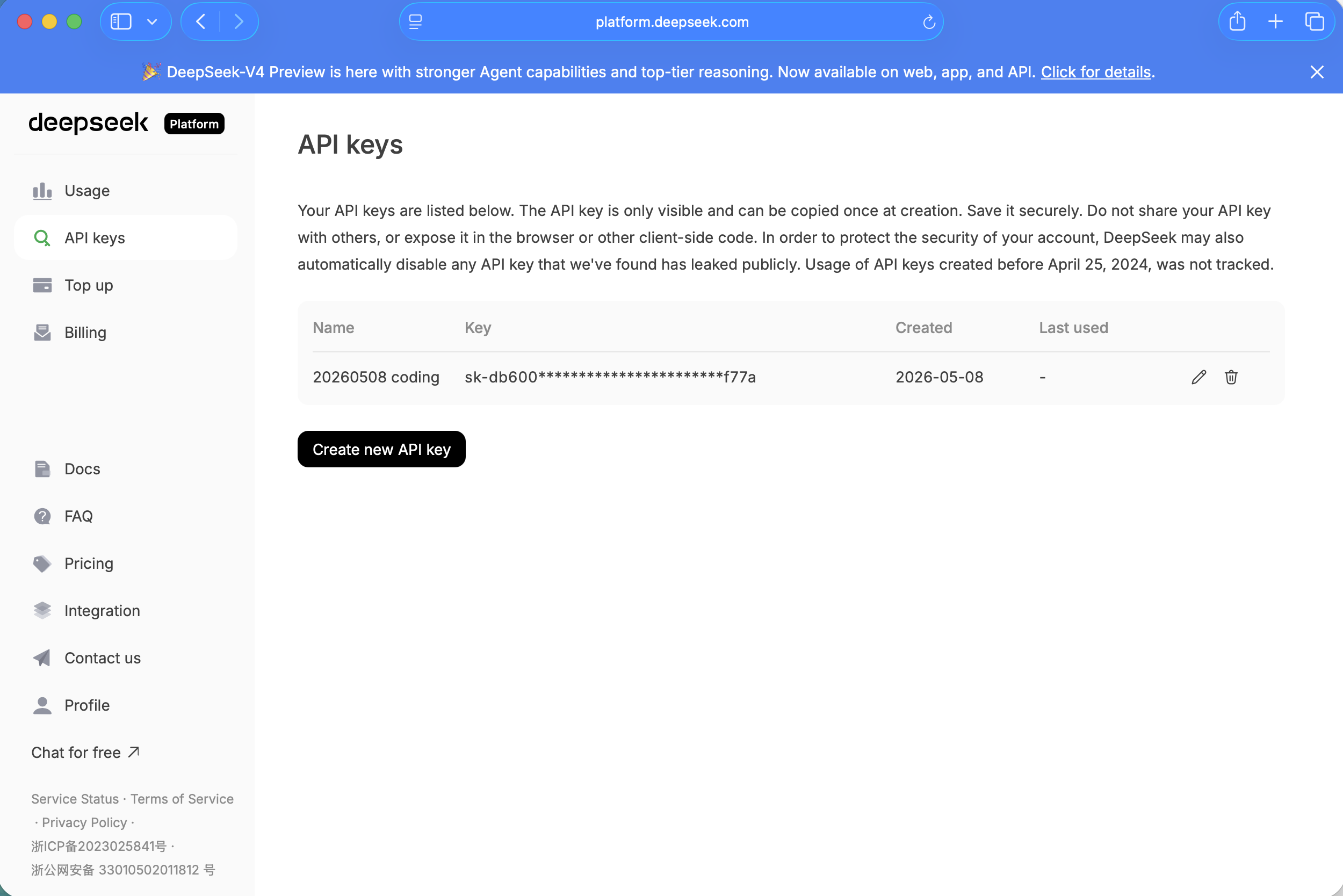This screenshot has width=1343, height=896.
Task: Open the Usage page in sidebar
Action: point(125,190)
